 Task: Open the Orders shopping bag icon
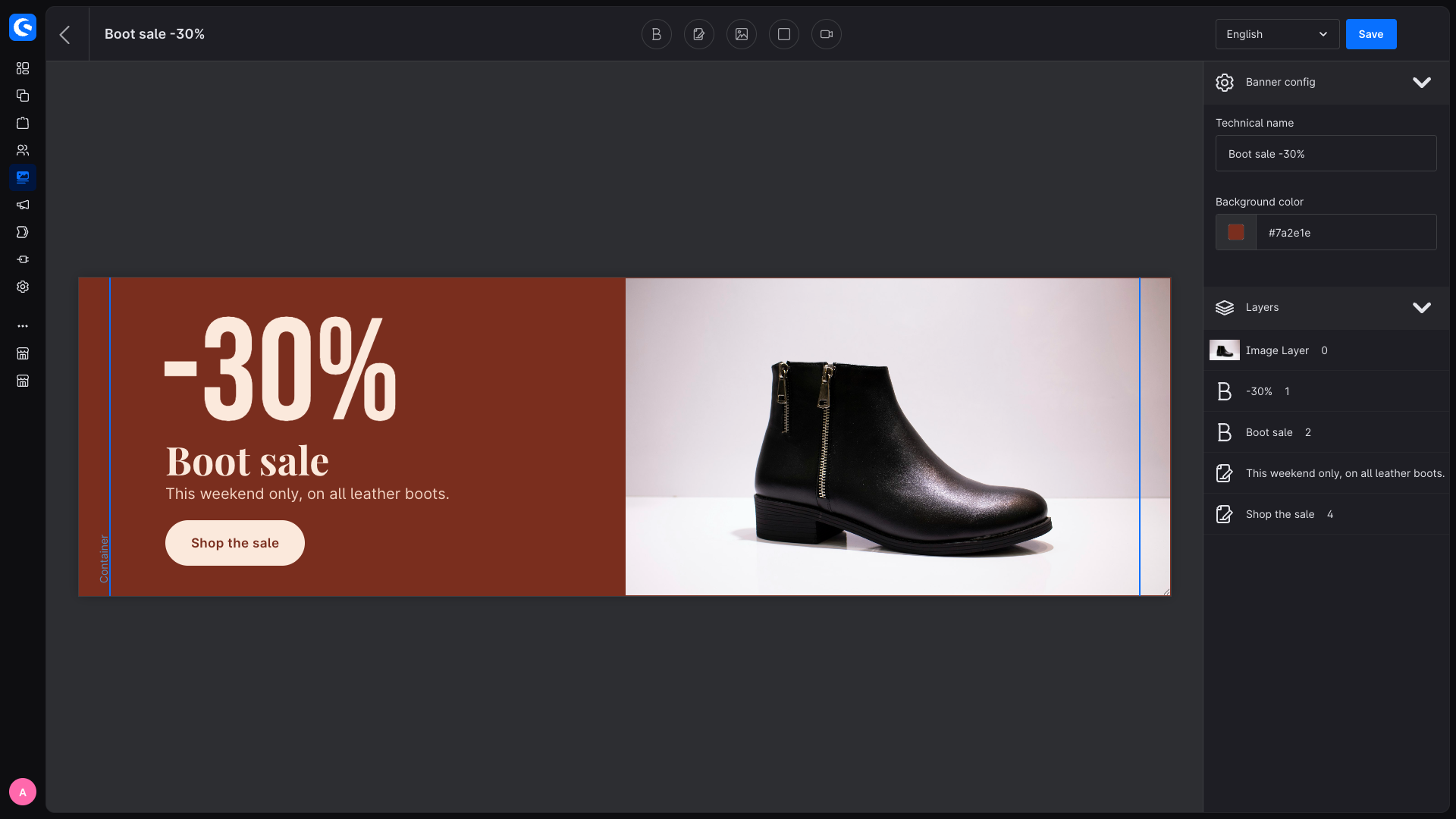pos(23,123)
